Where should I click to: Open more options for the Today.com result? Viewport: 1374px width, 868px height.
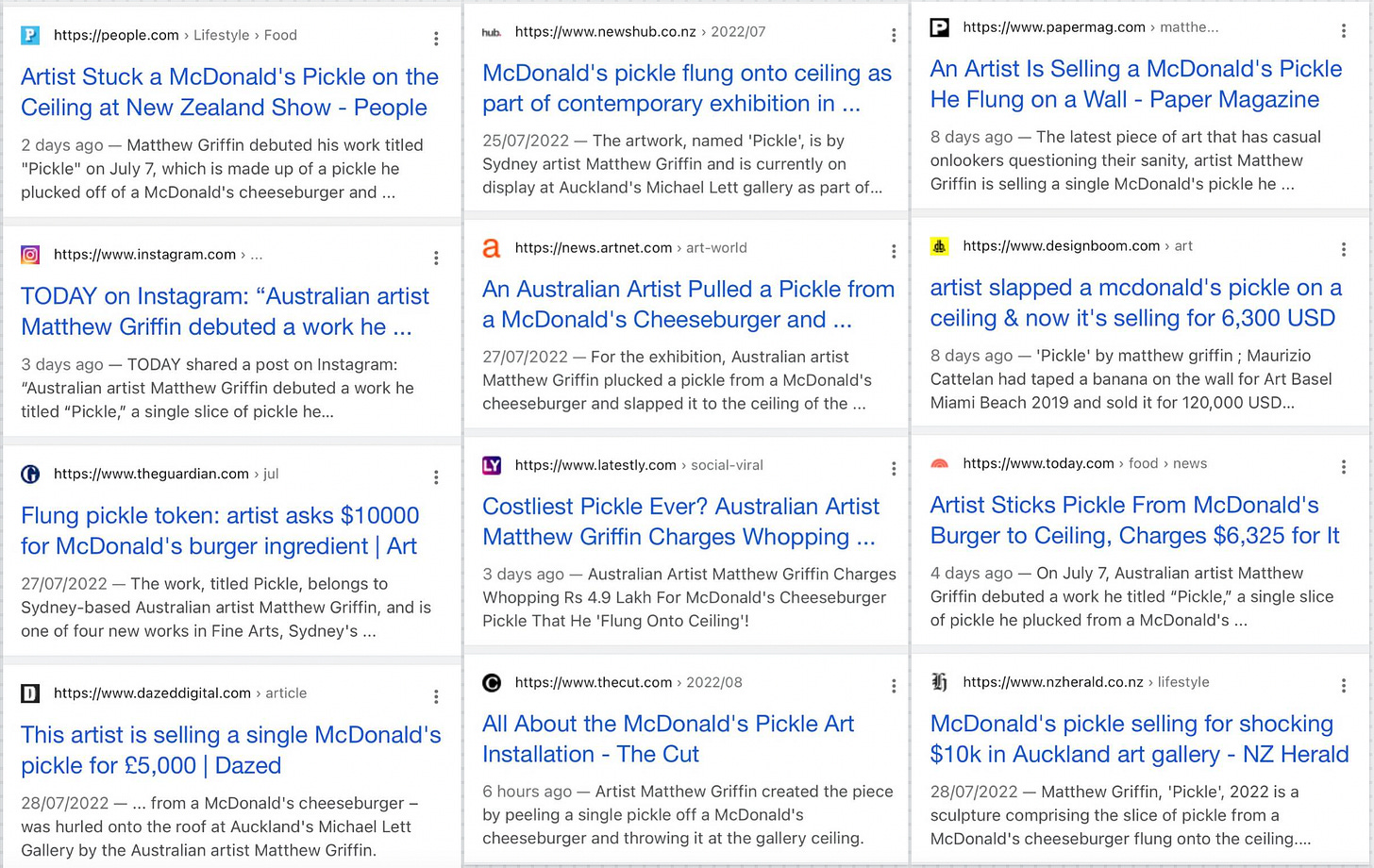click(1344, 467)
